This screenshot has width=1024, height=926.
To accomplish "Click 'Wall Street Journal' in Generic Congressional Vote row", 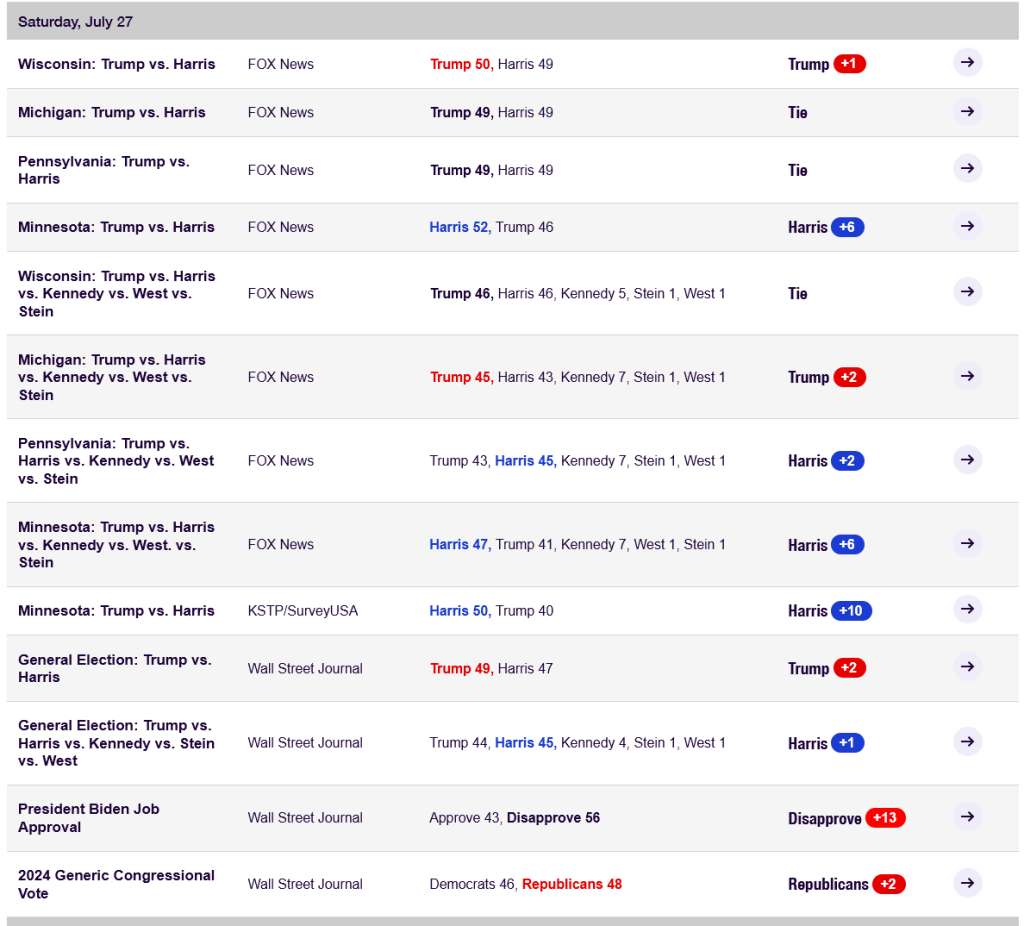I will [305, 884].
